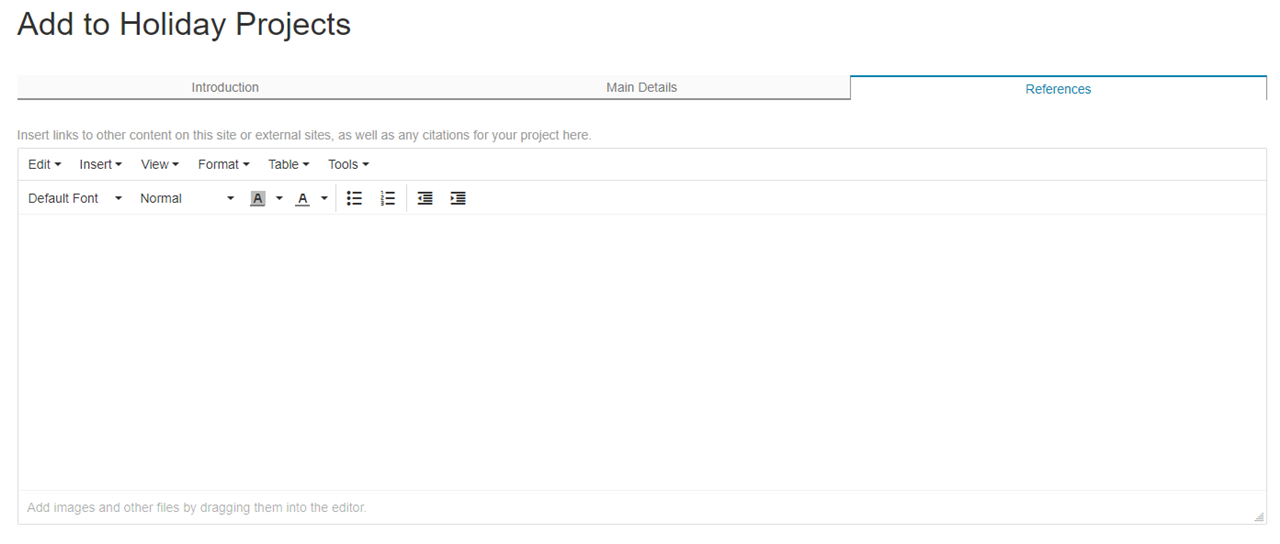Click inside the References editor text area
The image size is (1280, 544).
[x=642, y=352]
